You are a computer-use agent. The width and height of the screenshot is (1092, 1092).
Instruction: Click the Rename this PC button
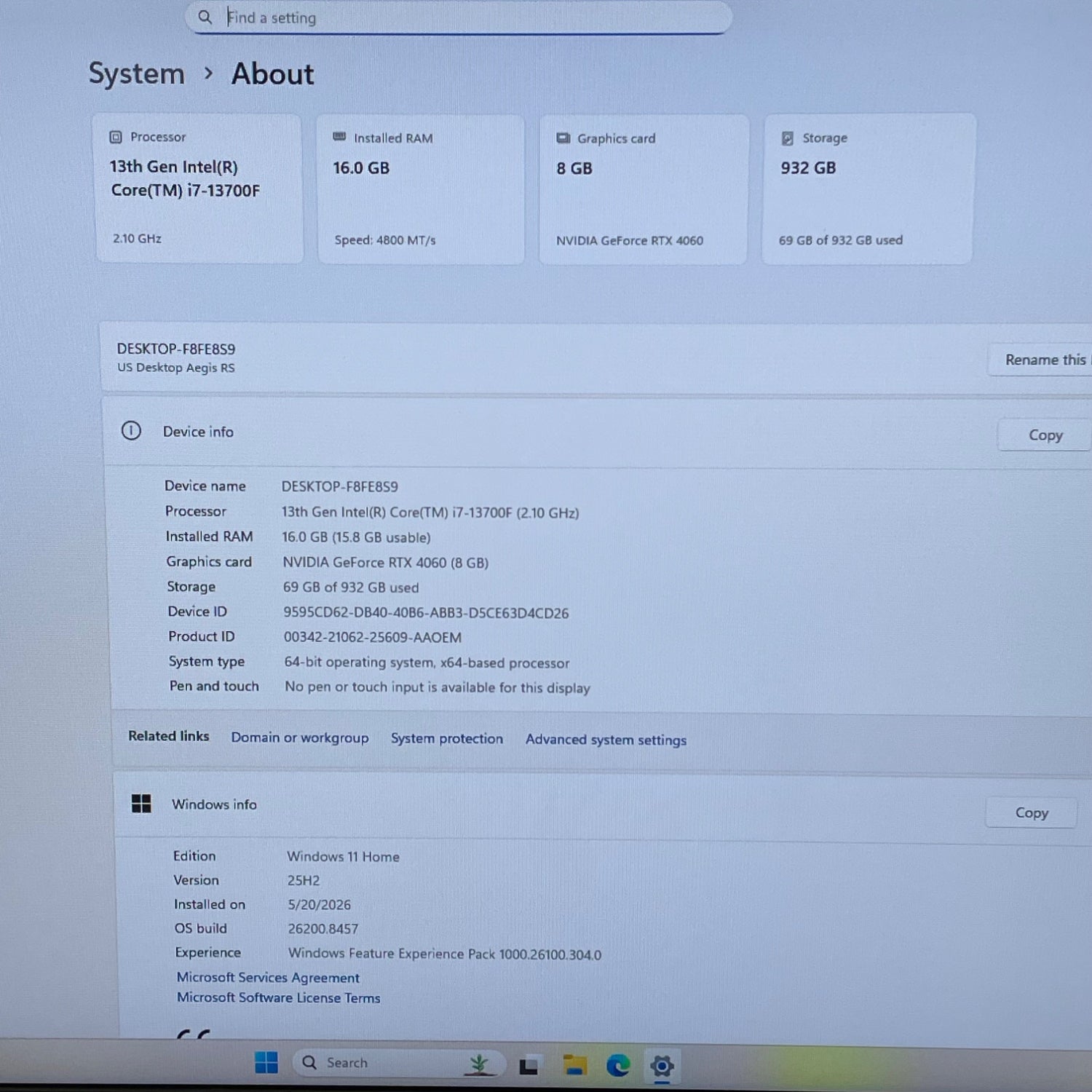point(1041,360)
